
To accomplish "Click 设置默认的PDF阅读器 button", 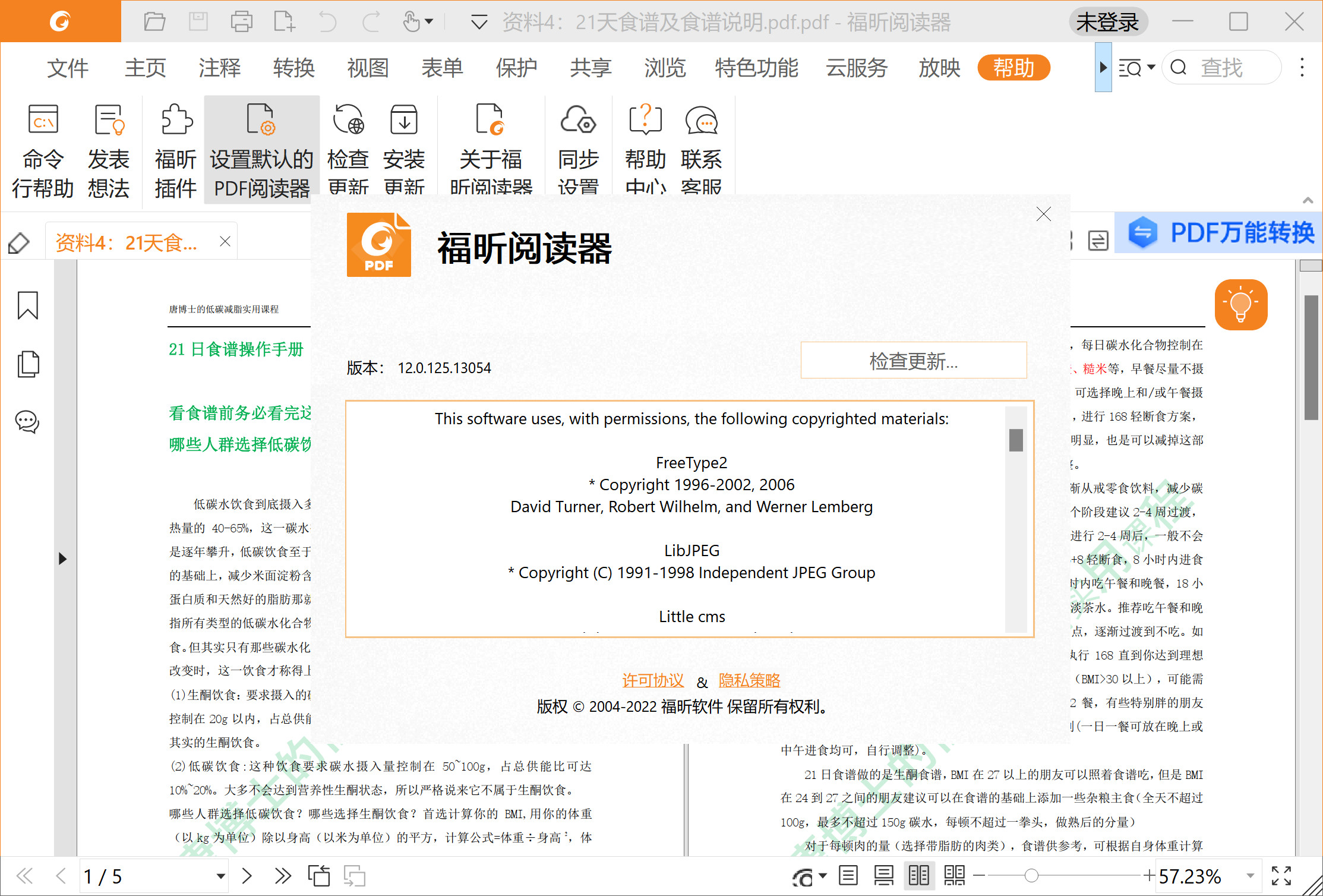I will 261,150.
